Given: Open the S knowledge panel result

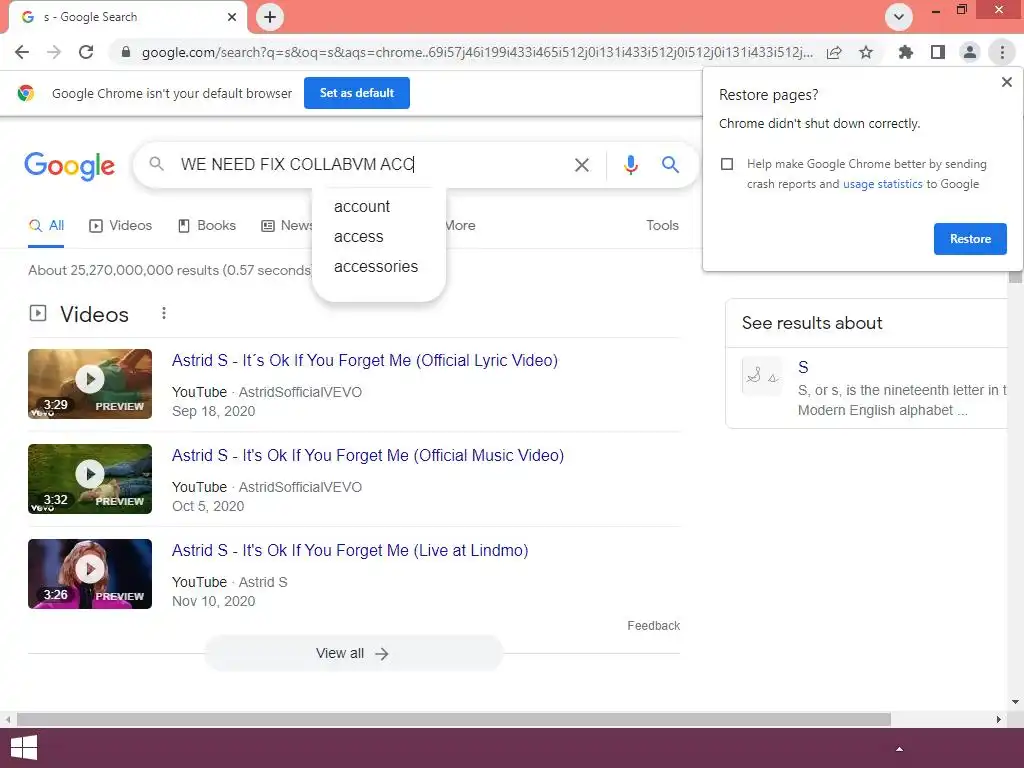Looking at the screenshot, I should (x=803, y=368).
